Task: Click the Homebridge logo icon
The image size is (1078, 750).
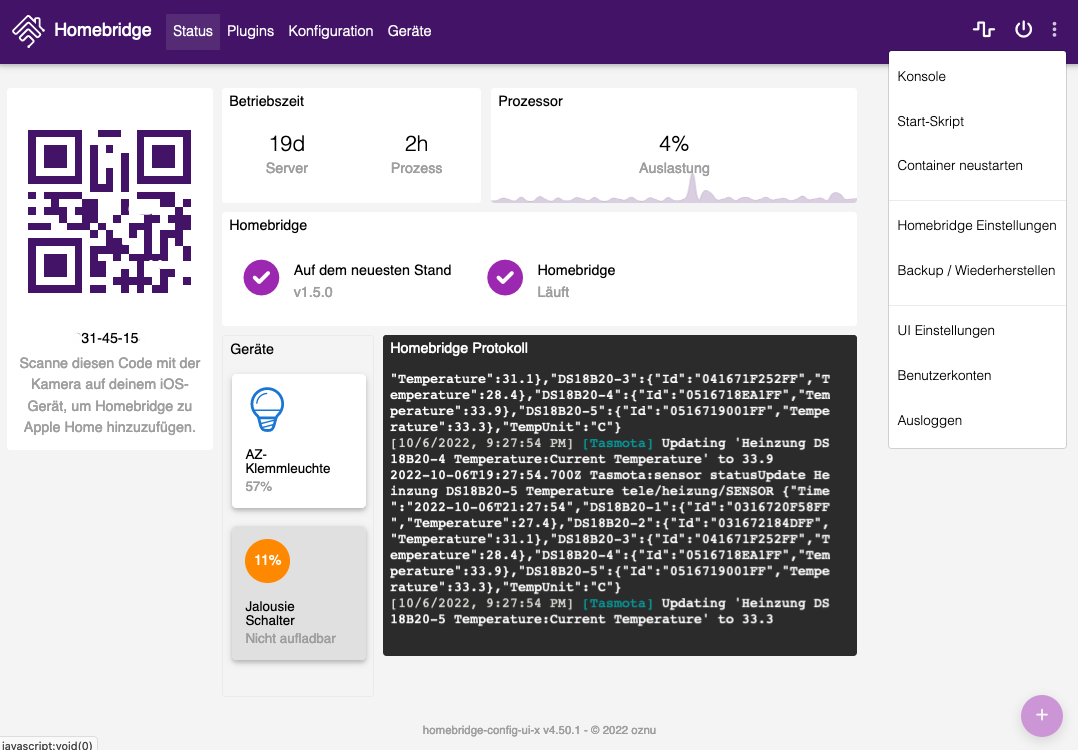Action: click(x=28, y=31)
